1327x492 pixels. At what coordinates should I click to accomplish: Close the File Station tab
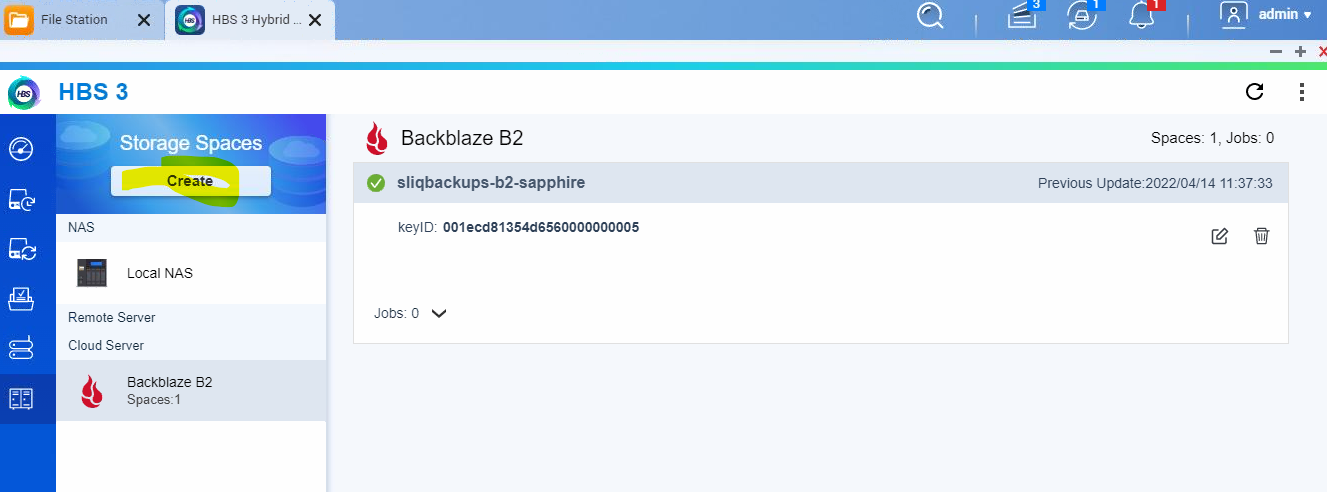pyautogui.click(x=145, y=20)
